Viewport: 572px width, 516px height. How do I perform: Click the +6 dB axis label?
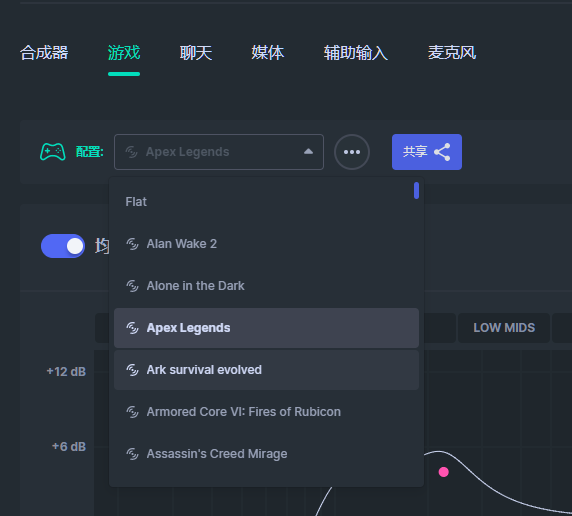point(69,446)
